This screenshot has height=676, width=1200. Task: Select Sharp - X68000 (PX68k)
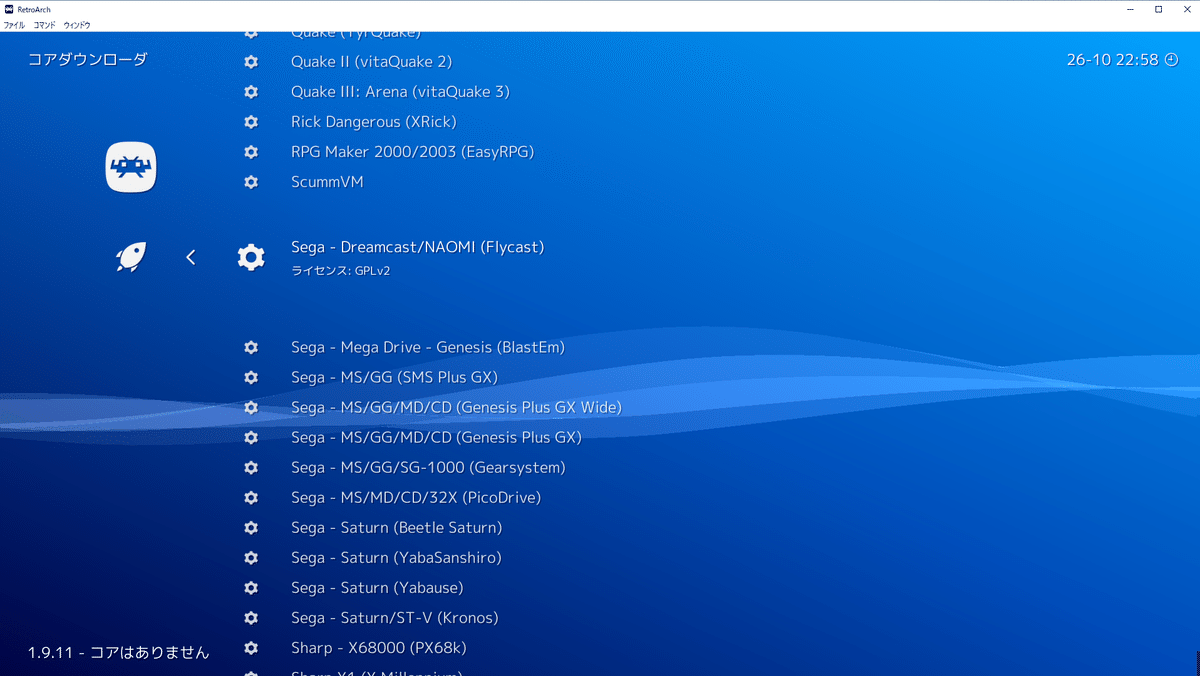(379, 647)
